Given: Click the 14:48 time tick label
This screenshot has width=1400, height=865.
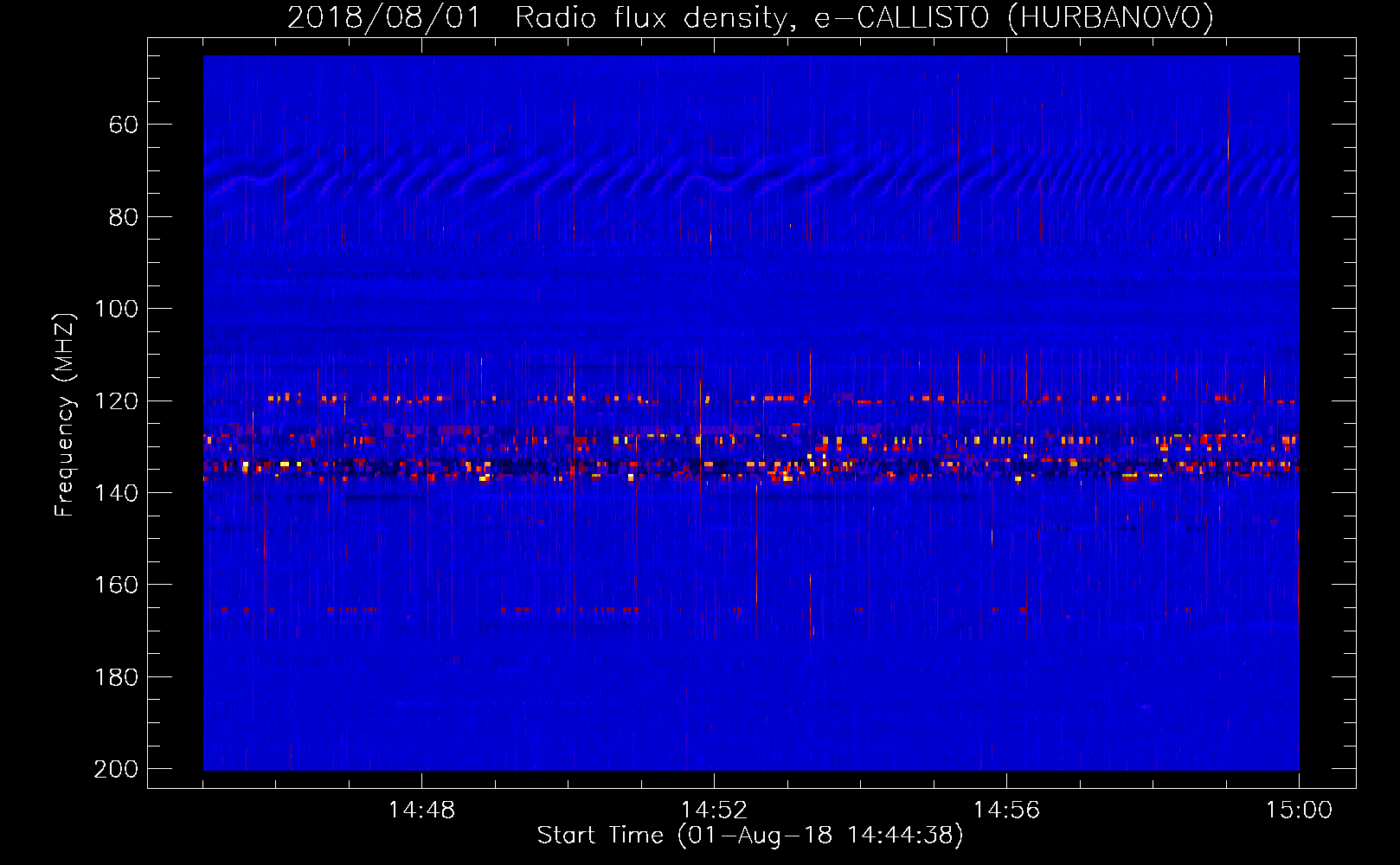Looking at the screenshot, I should (x=421, y=811).
